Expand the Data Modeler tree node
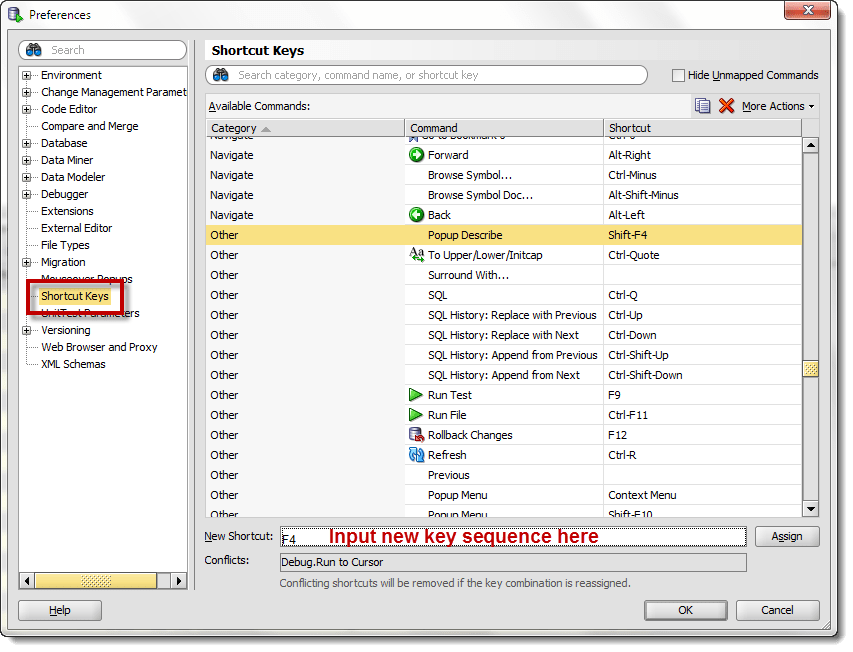853x652 pixels. 26,177
